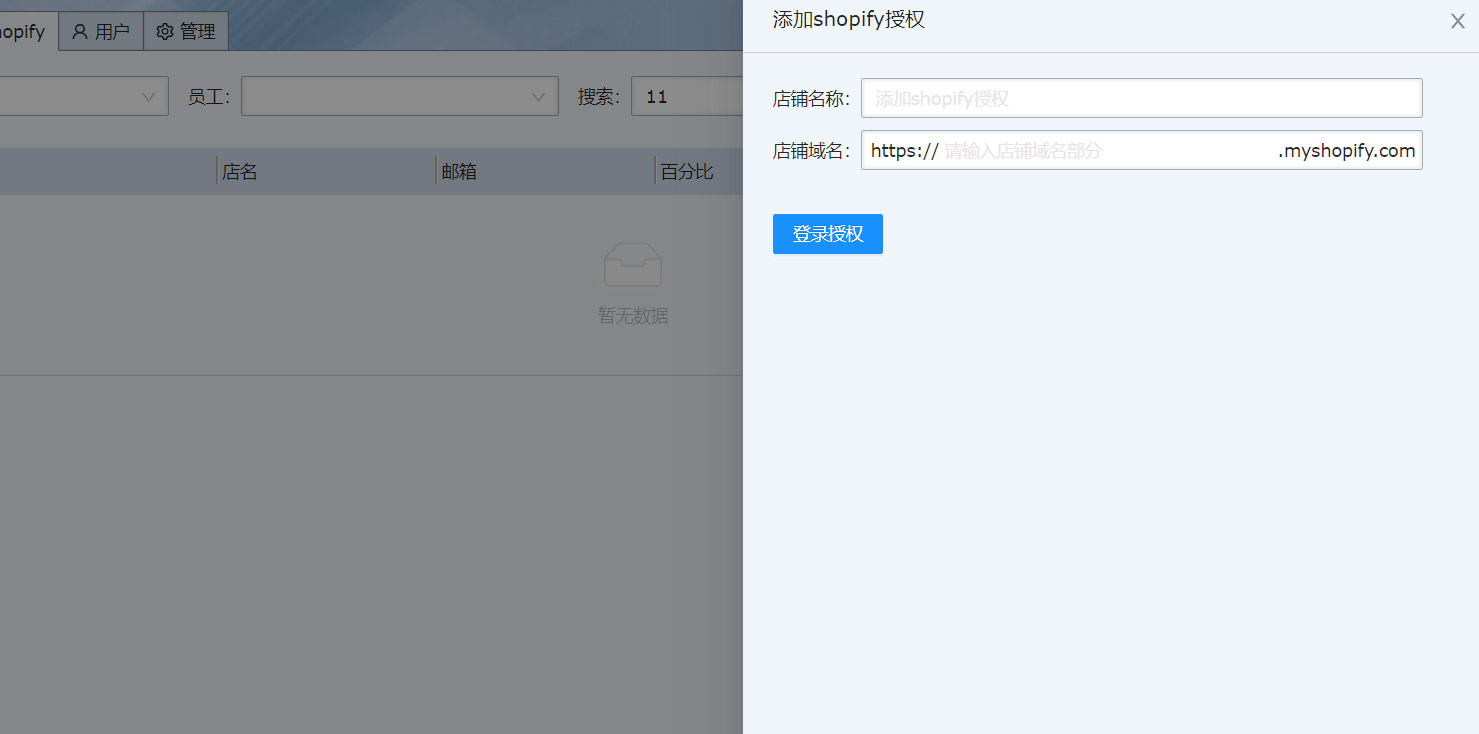Click the 店铺名称 input field
Viewport: 1479px width, 734px height.
click(1141, 98)
